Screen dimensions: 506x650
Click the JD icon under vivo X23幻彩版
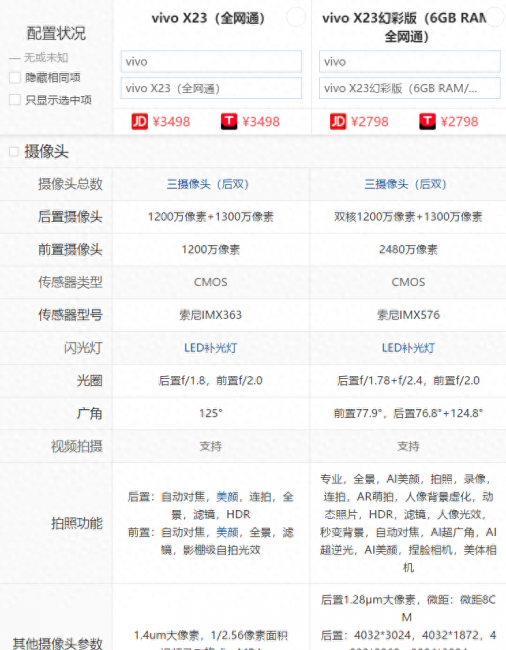click(x=338, y=121)
